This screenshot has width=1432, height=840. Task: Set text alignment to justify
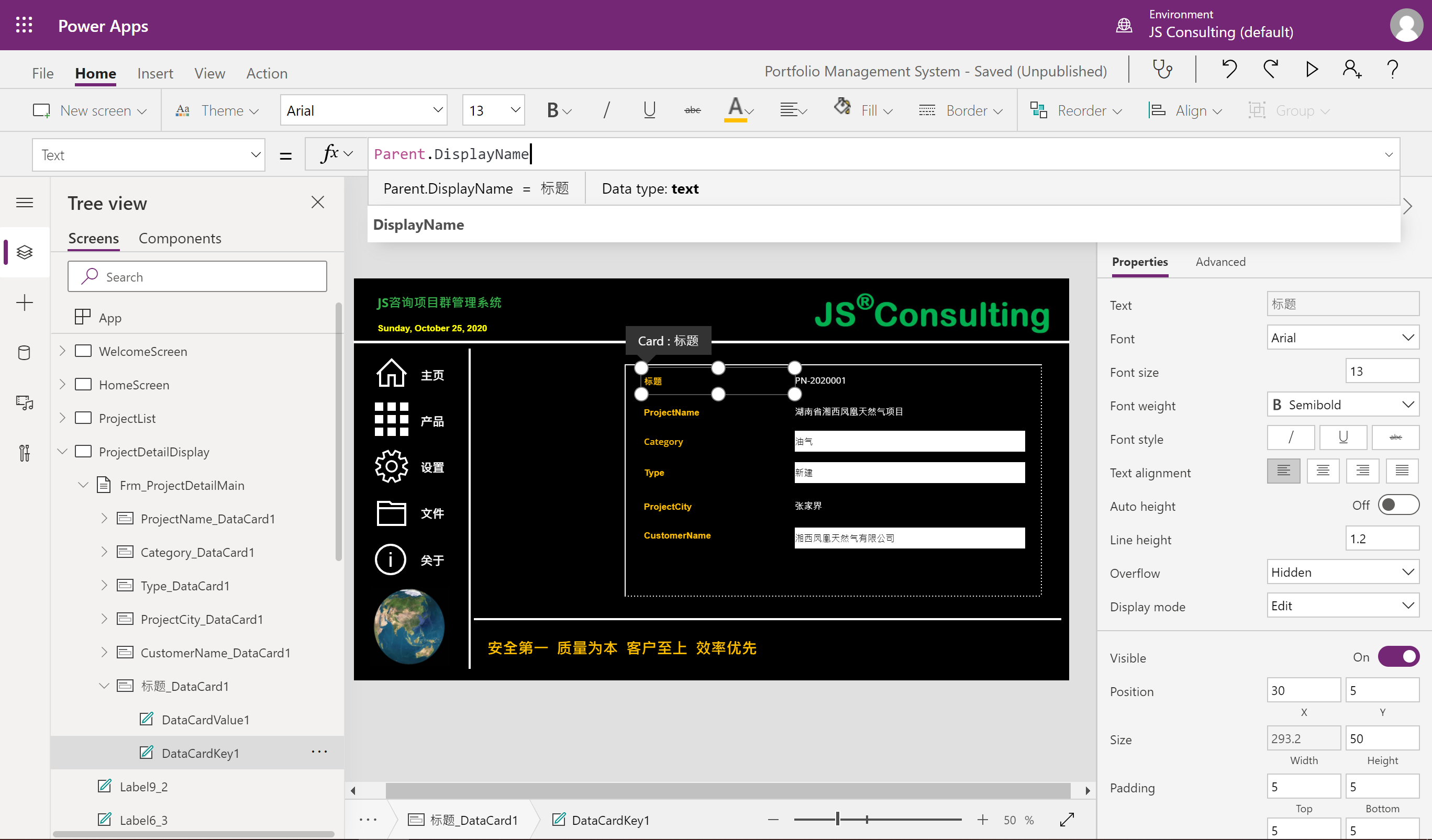1402,471
